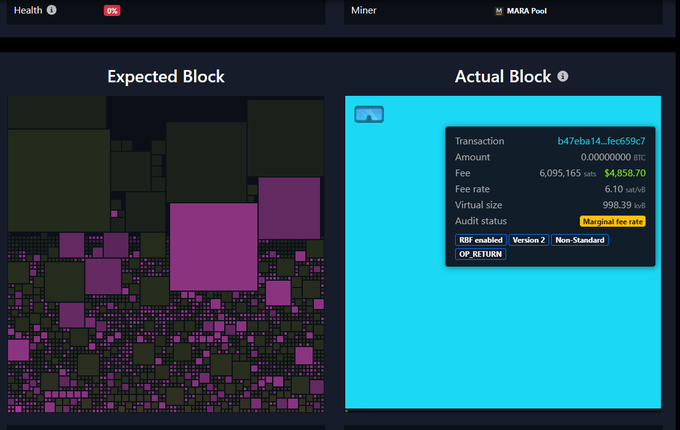
Task: Click the RBF enabled tag
Action: pyautogui.click(x=481, y=240)
